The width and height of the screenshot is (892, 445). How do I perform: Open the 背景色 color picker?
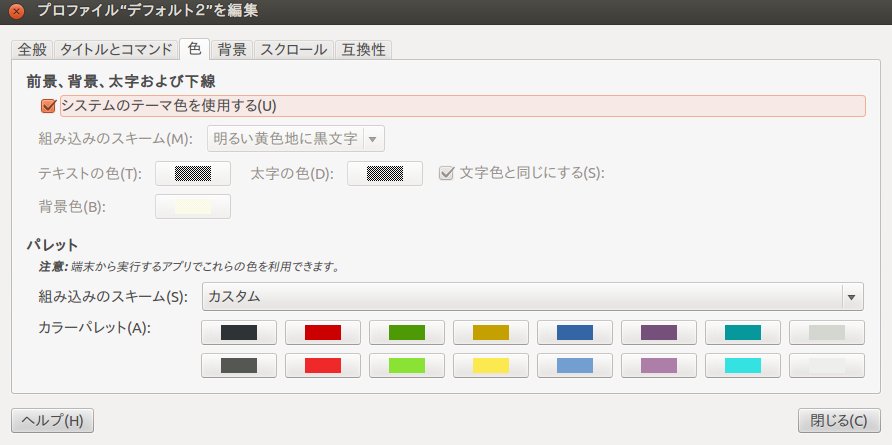tap(193, 207)
